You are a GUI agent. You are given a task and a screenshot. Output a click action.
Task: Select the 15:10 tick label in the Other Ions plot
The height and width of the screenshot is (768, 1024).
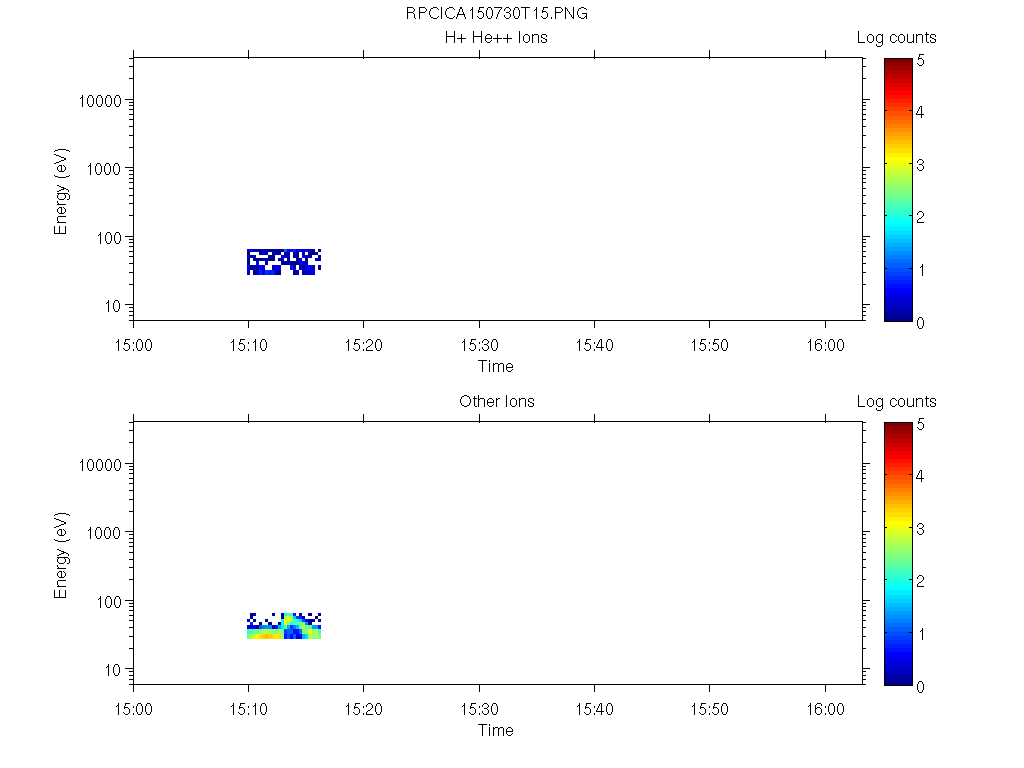pos(248,709)
